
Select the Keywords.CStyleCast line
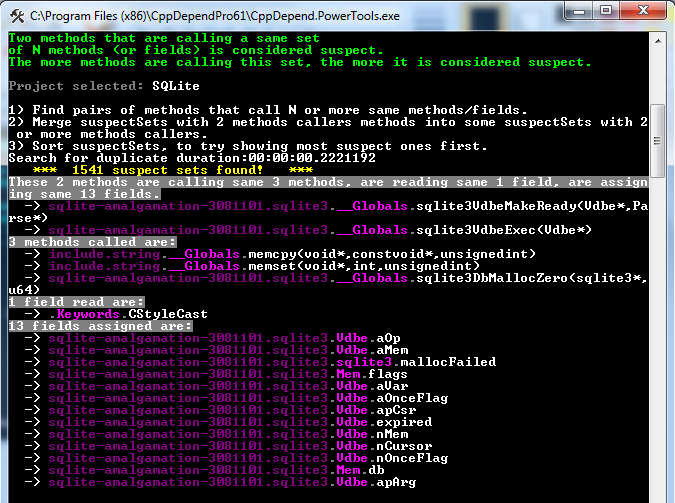click(116, 314)
